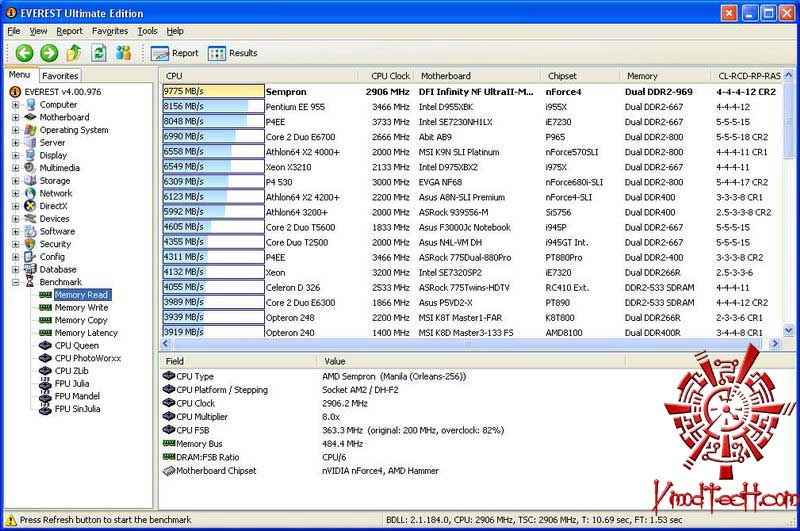The width and height of the screenshot is (800, 531).
Task: Select the Storage tree icon
Action: (x=31, y=181)
